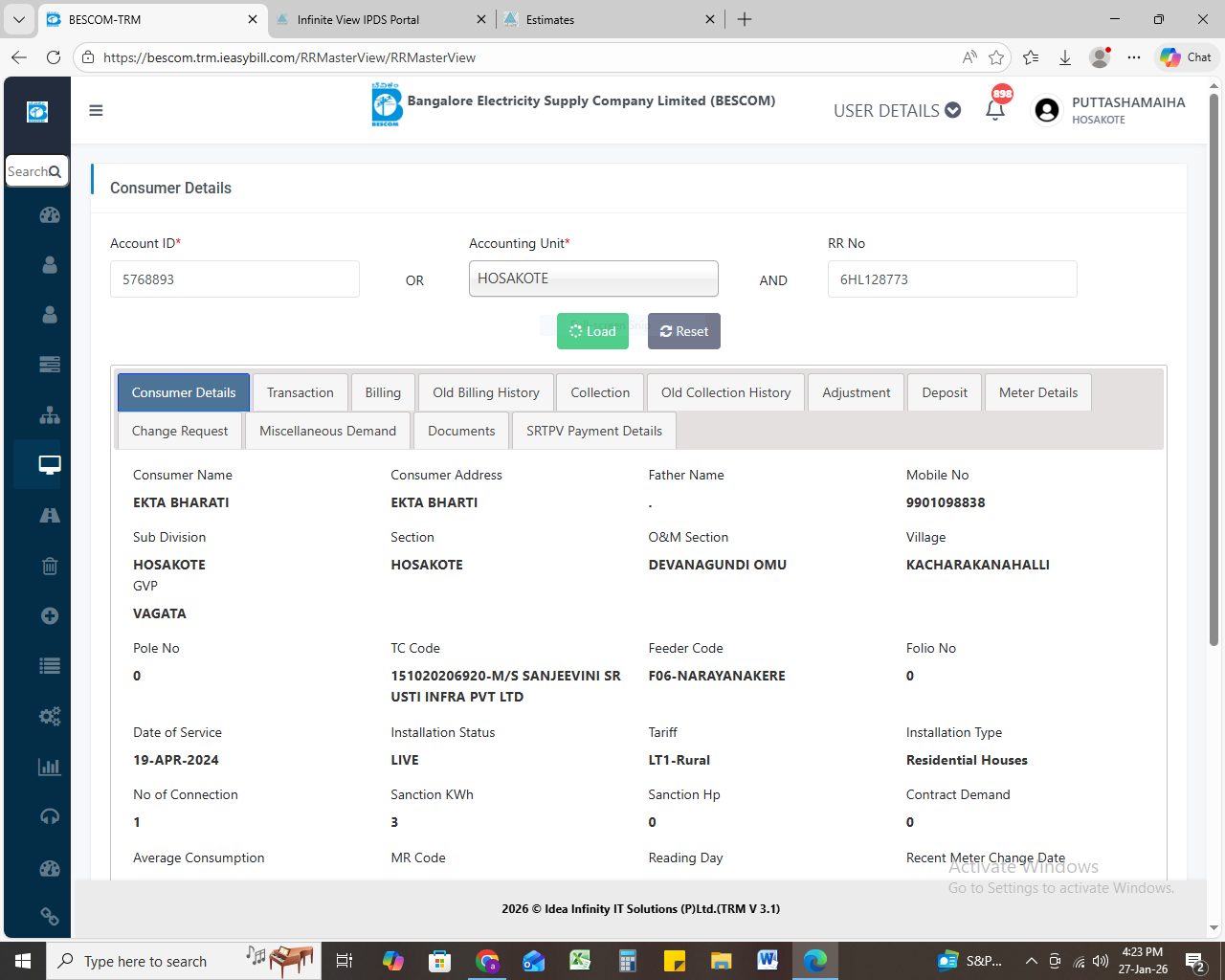Open the browser tab list chevron
Image resolution: width=1225 pixels, height=980 pixels.
(18, 19)
